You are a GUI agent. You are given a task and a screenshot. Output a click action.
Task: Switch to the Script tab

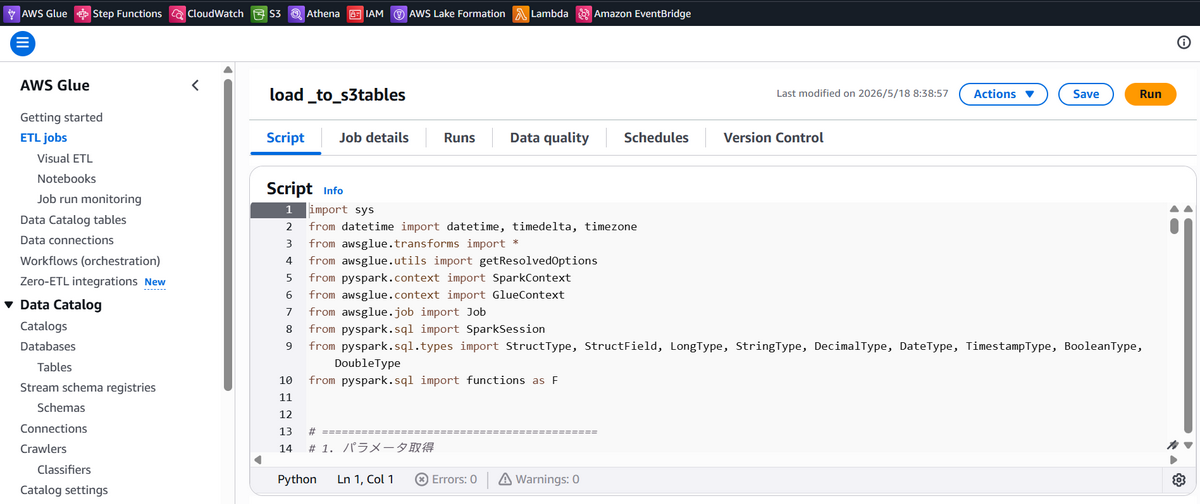coord(285,138)
